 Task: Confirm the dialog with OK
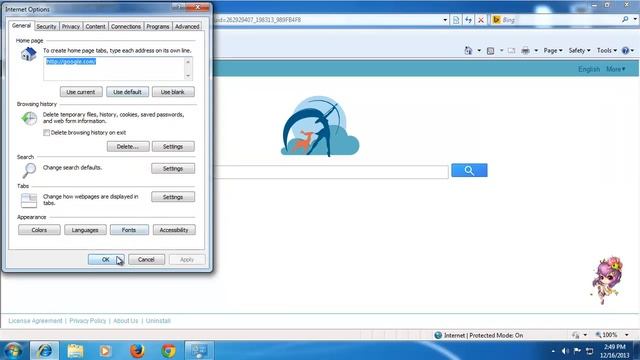coord(106,260)
